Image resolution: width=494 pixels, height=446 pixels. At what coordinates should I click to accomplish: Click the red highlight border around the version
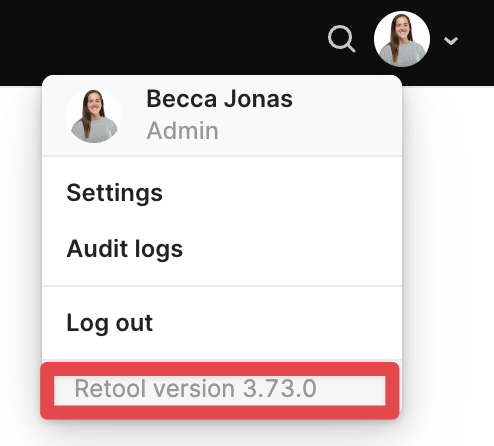point(220,369)
